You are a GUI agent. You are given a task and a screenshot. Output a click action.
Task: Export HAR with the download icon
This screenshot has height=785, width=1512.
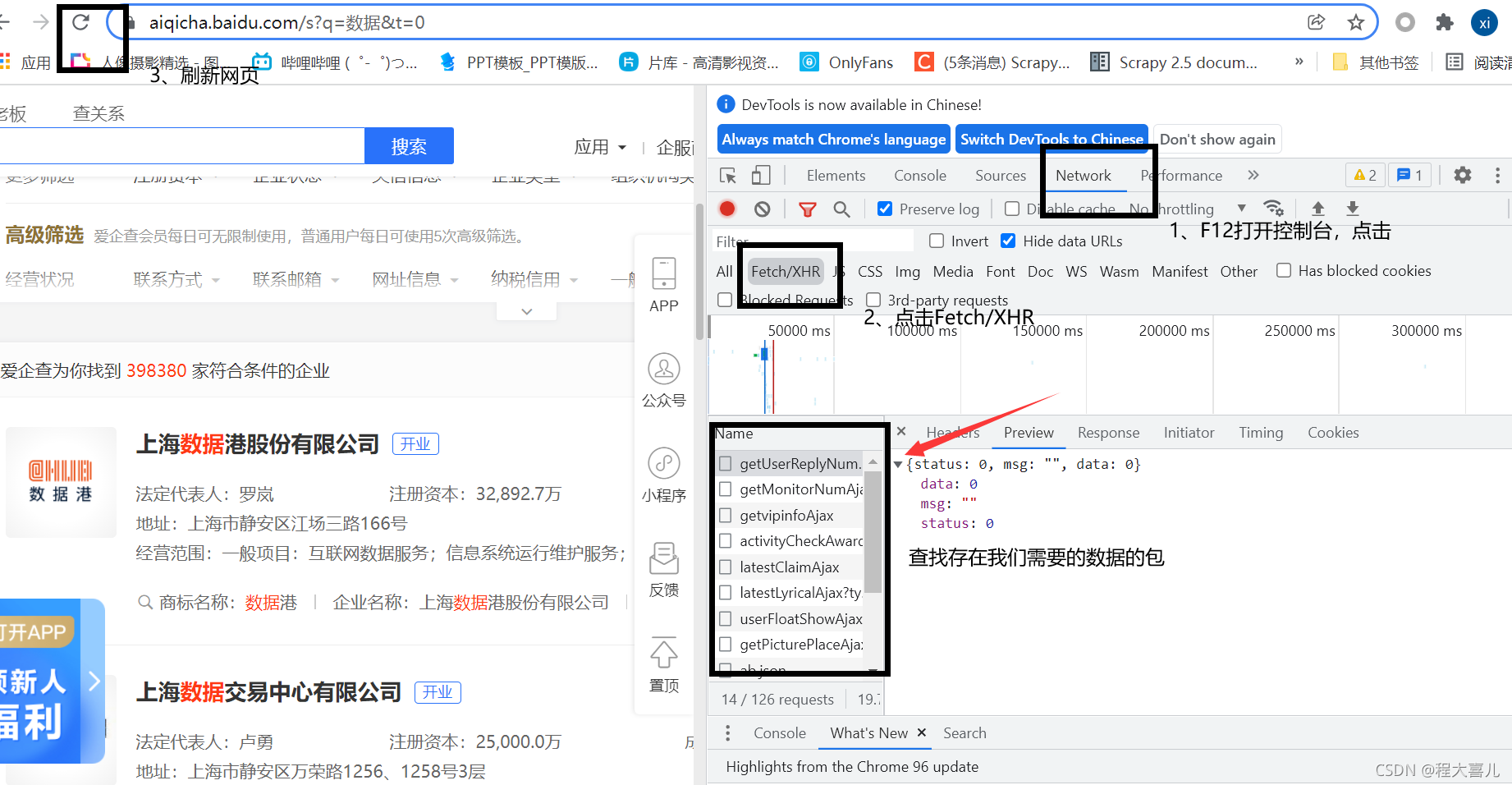coord(1353,209)
